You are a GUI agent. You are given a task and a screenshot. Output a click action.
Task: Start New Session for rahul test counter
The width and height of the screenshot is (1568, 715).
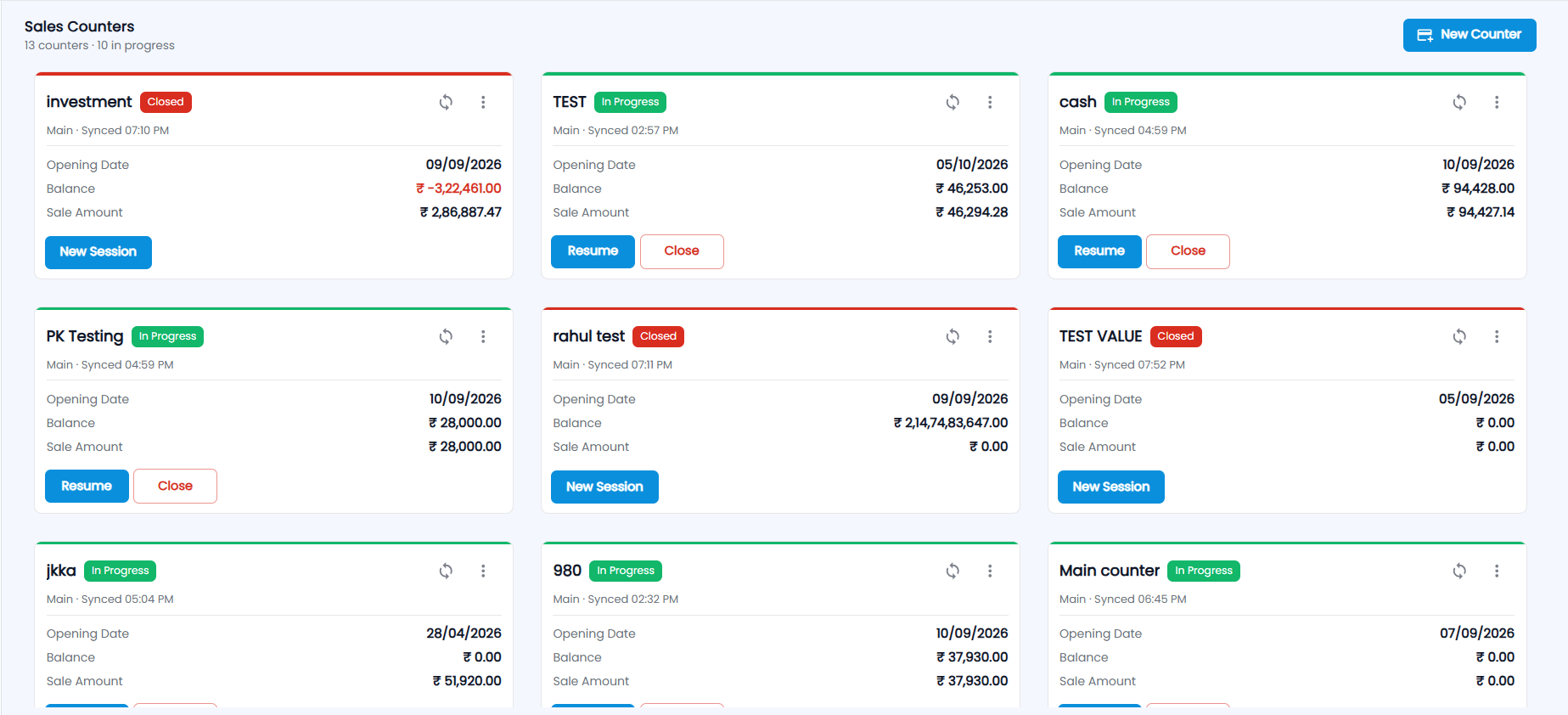(604, 487)
